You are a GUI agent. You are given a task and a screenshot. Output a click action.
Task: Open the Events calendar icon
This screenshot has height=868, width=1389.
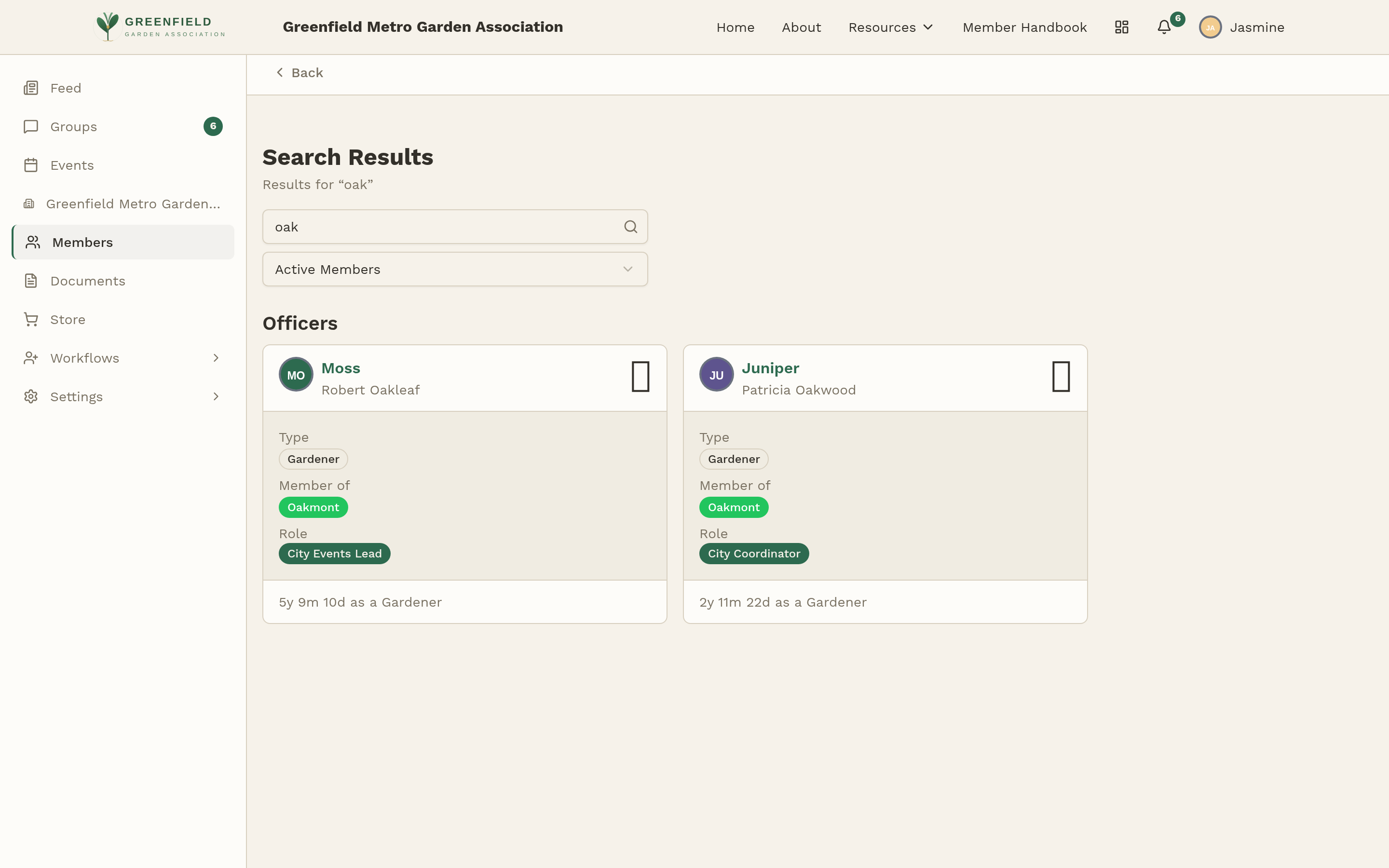(30, 165)
